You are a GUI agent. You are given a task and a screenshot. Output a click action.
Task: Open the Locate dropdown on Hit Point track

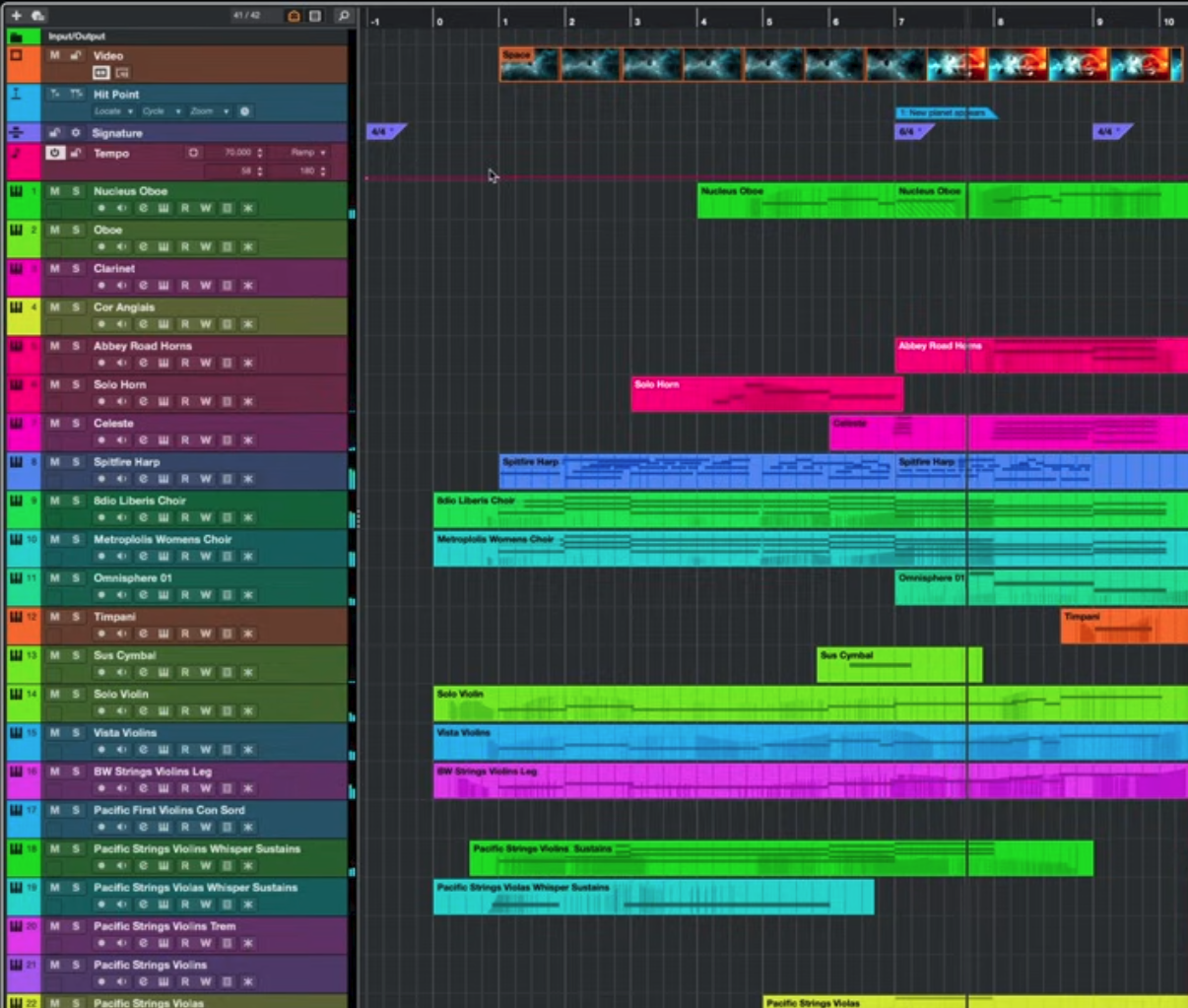(113, 111)
